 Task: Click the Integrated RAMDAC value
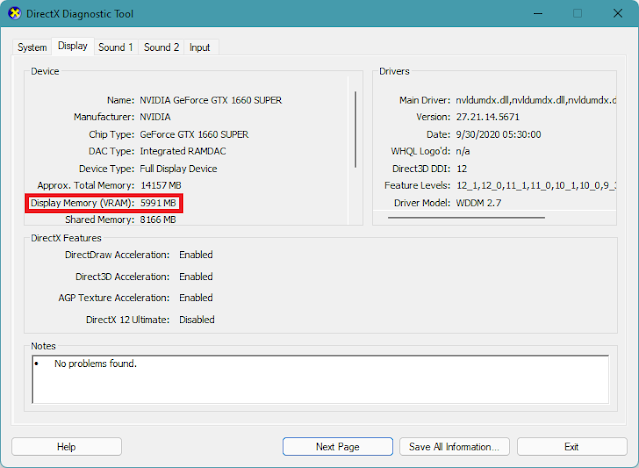click(x=183, y=151)
